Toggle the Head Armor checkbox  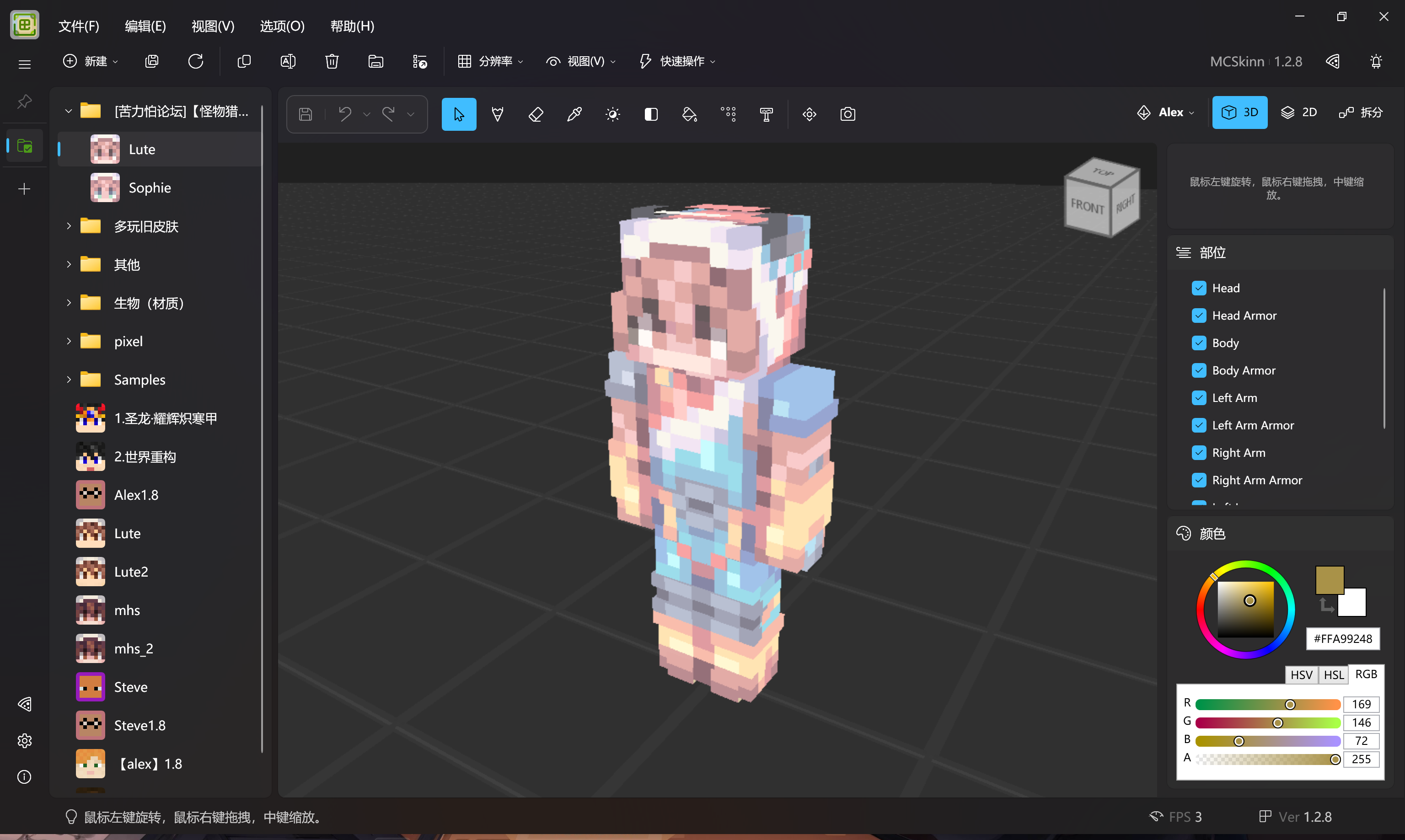tap(1198, 315)
